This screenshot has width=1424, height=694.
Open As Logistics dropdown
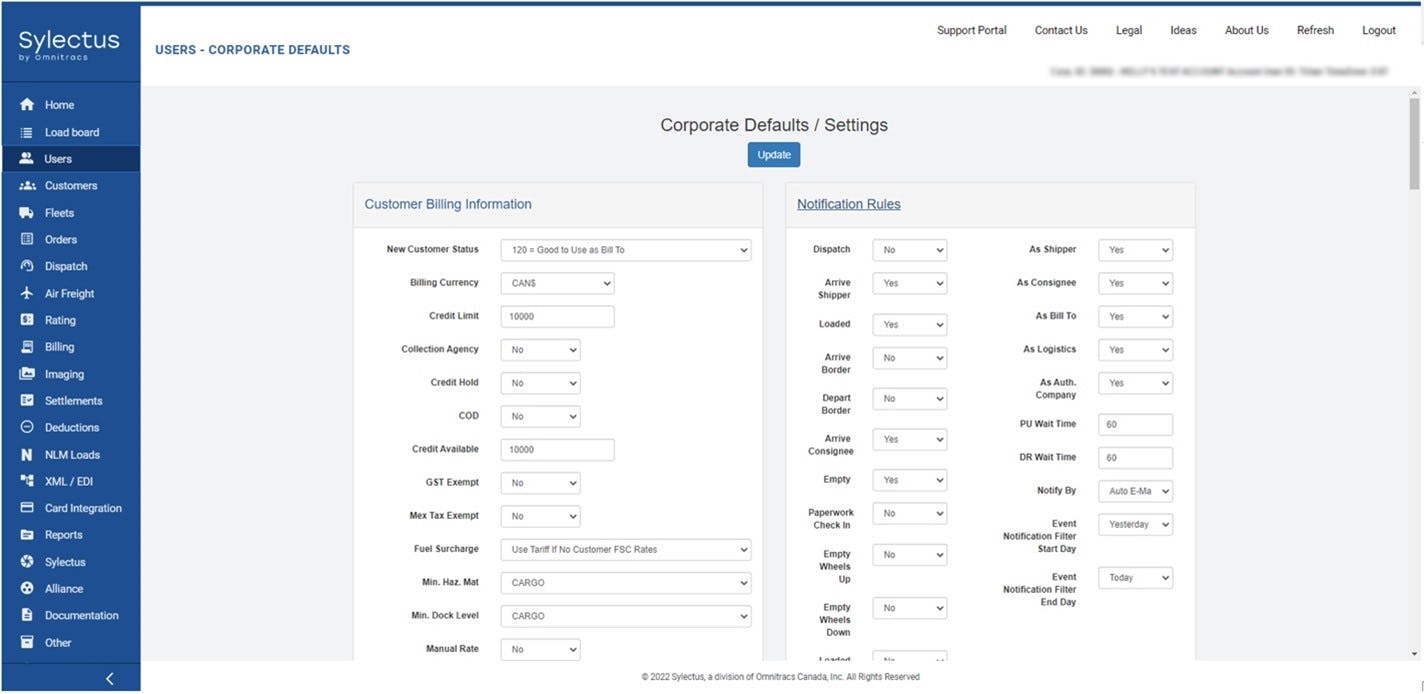pyautogui.click(x=1135, y=350)
